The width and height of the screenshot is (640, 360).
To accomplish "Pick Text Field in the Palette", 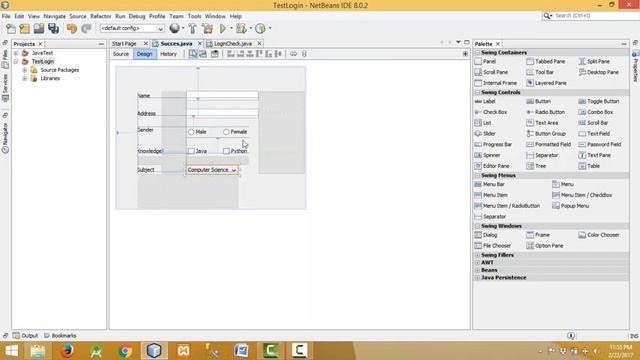I will pos(594,133).
